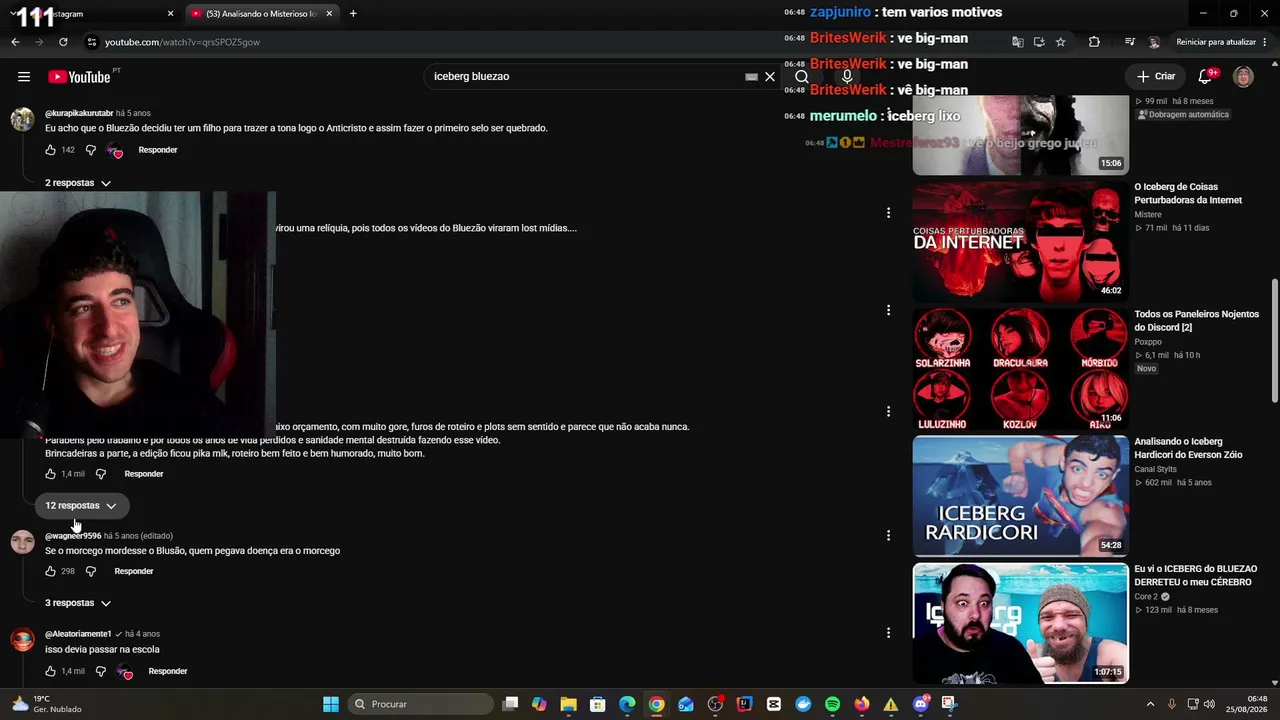Show hidden system tray icons
Screen dimensions: 1280x720
[x=1150, y=704]
